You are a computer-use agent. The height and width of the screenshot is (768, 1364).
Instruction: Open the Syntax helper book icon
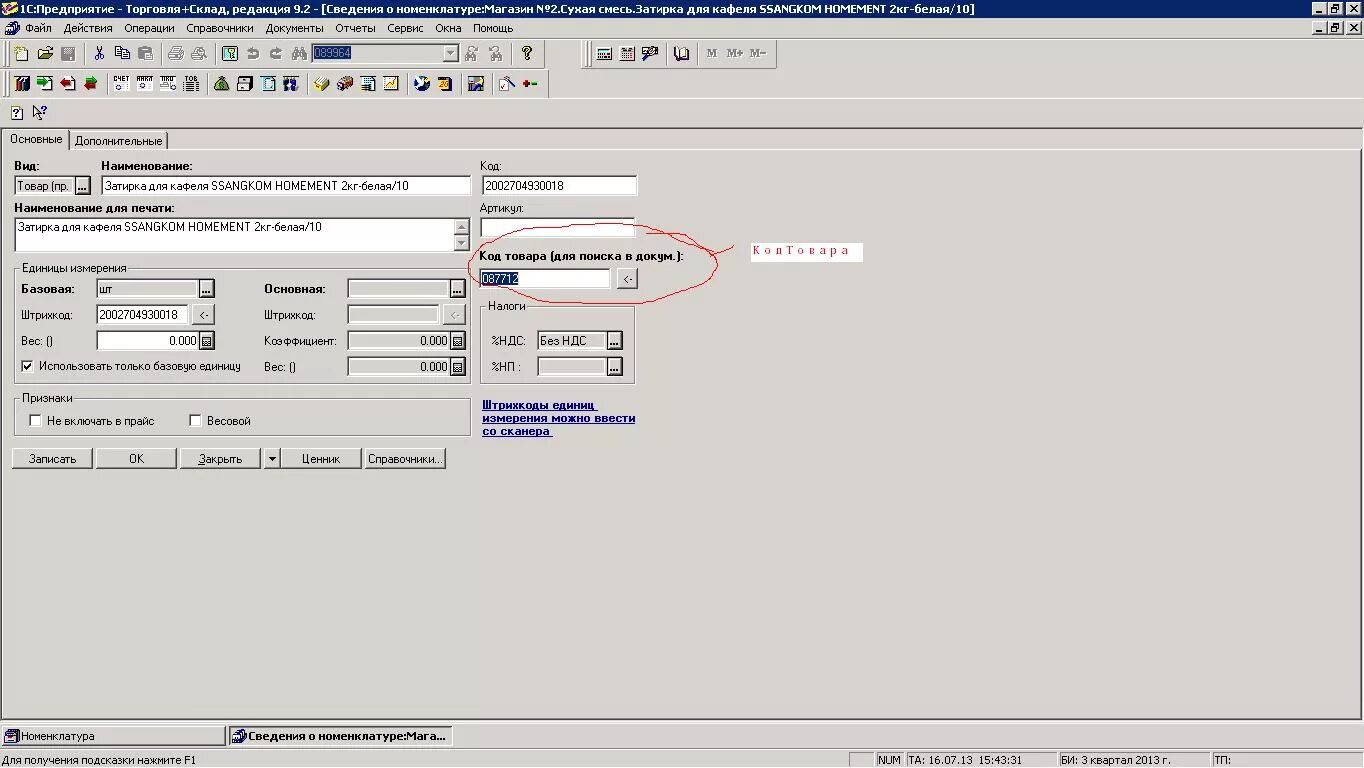point(681,53)
